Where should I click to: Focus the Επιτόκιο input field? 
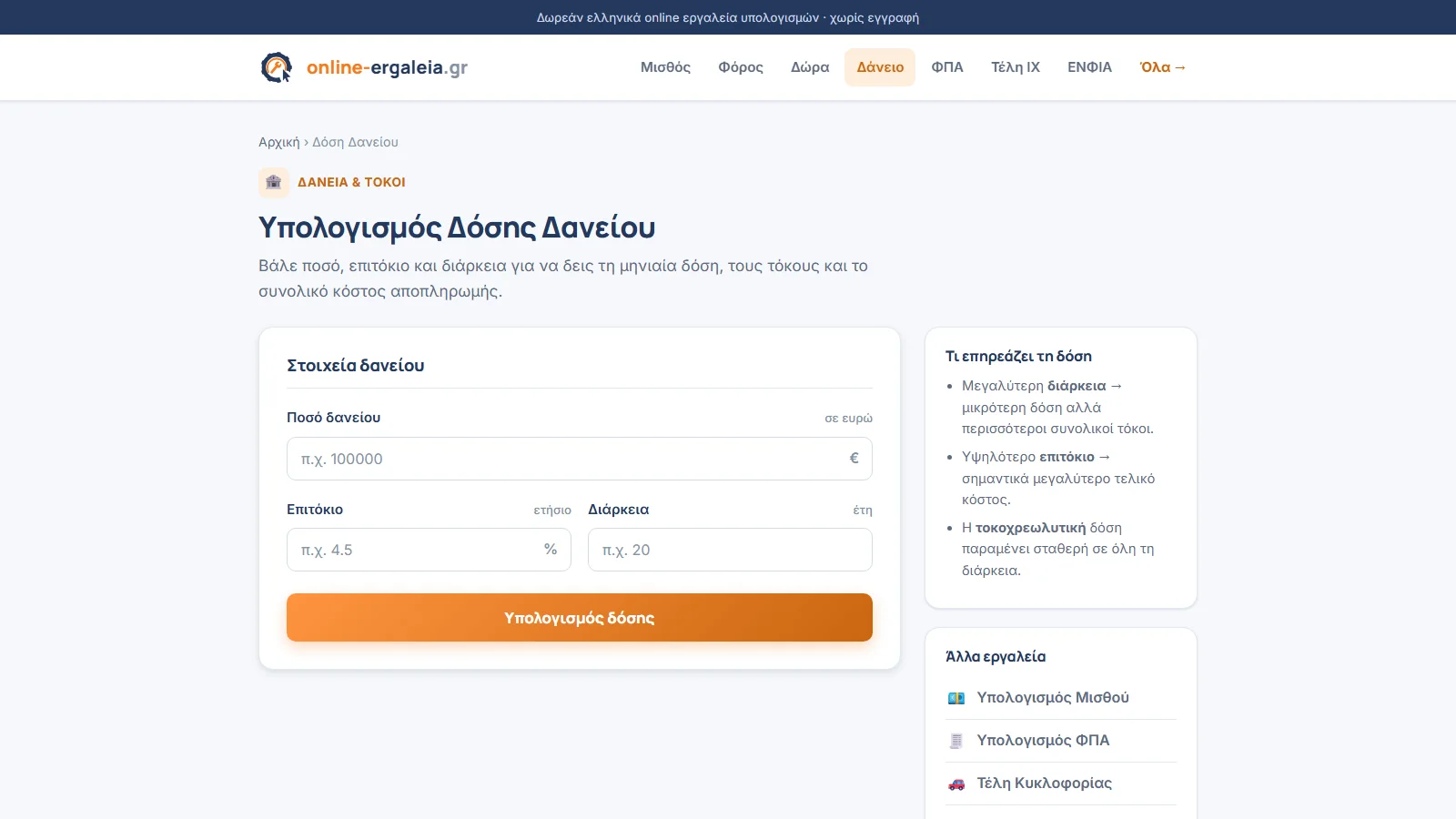(429, 550)
